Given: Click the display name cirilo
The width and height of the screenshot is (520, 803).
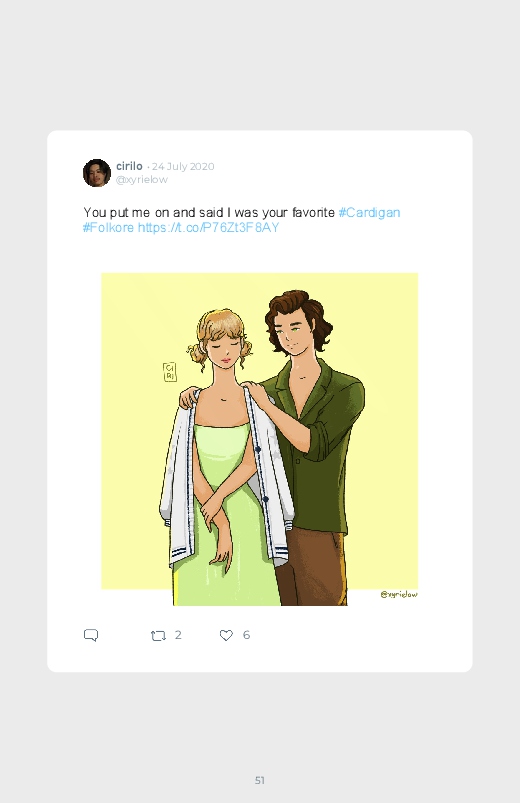Looking at the screenshot, I should (x=129, y=166).
